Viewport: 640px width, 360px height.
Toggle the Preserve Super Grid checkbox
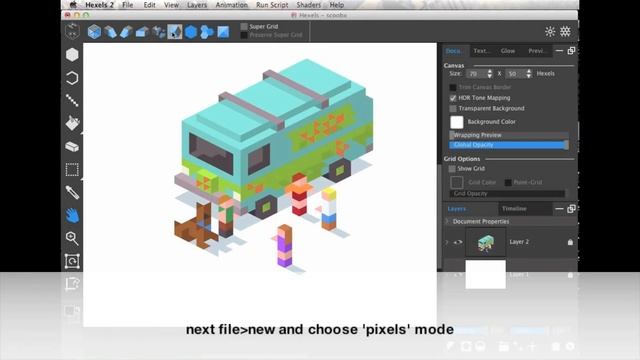point(244,35)
